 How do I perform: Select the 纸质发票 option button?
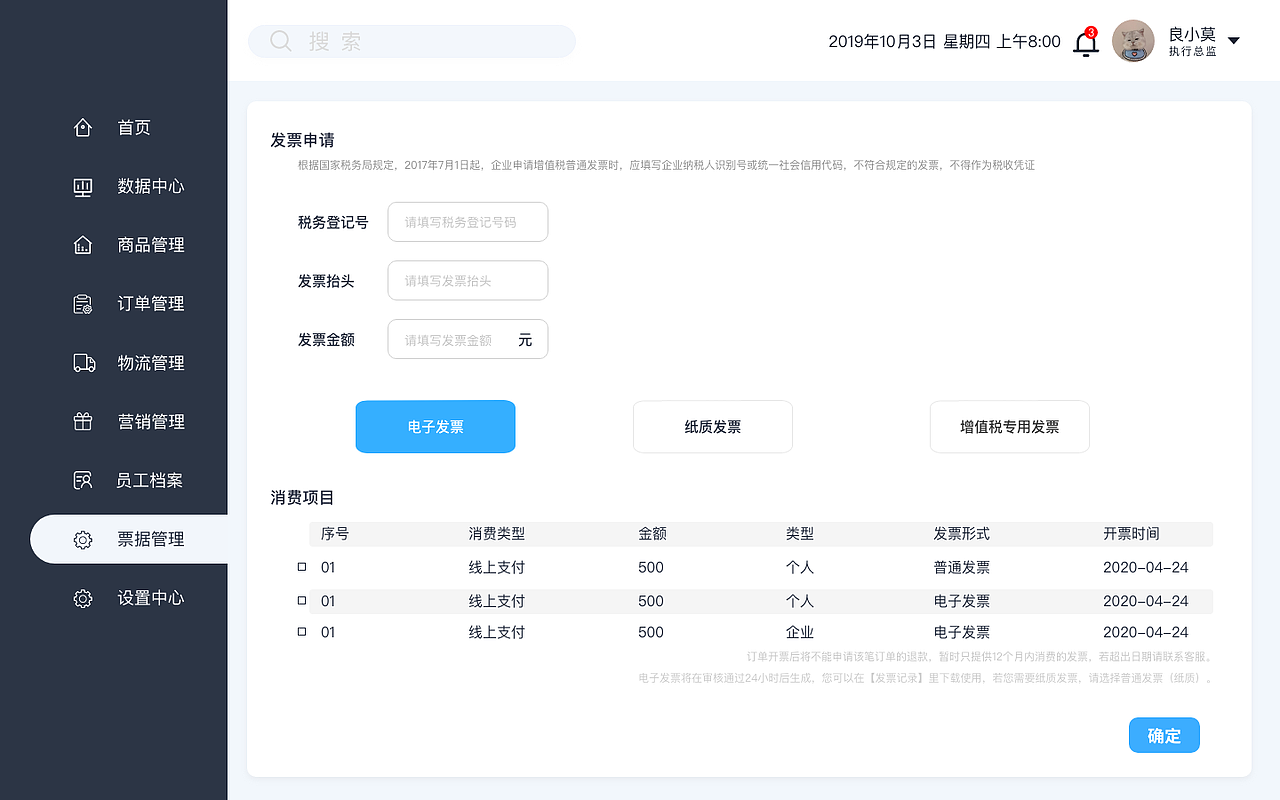click(712, 426)
